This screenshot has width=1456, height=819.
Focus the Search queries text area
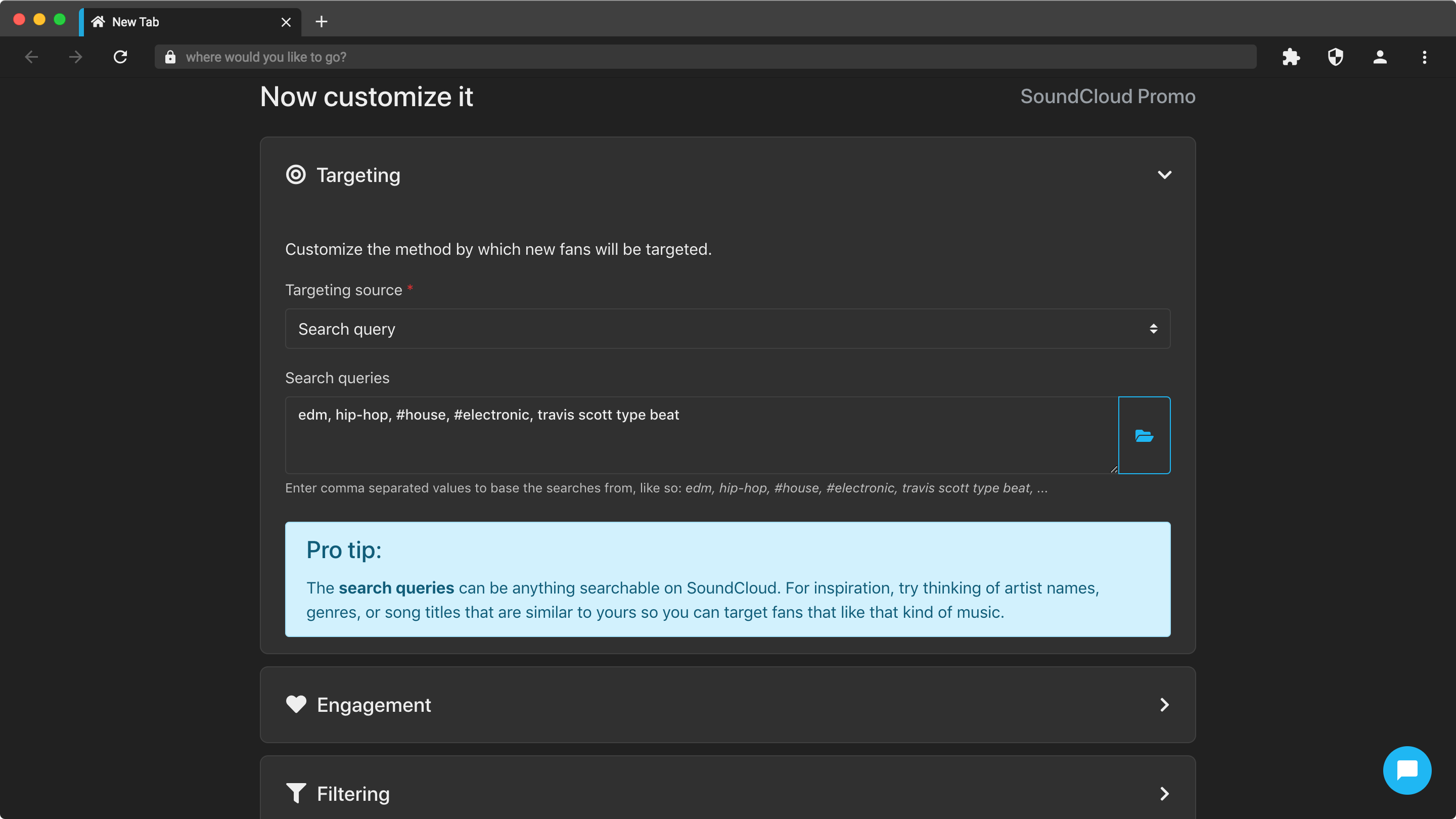701,435
